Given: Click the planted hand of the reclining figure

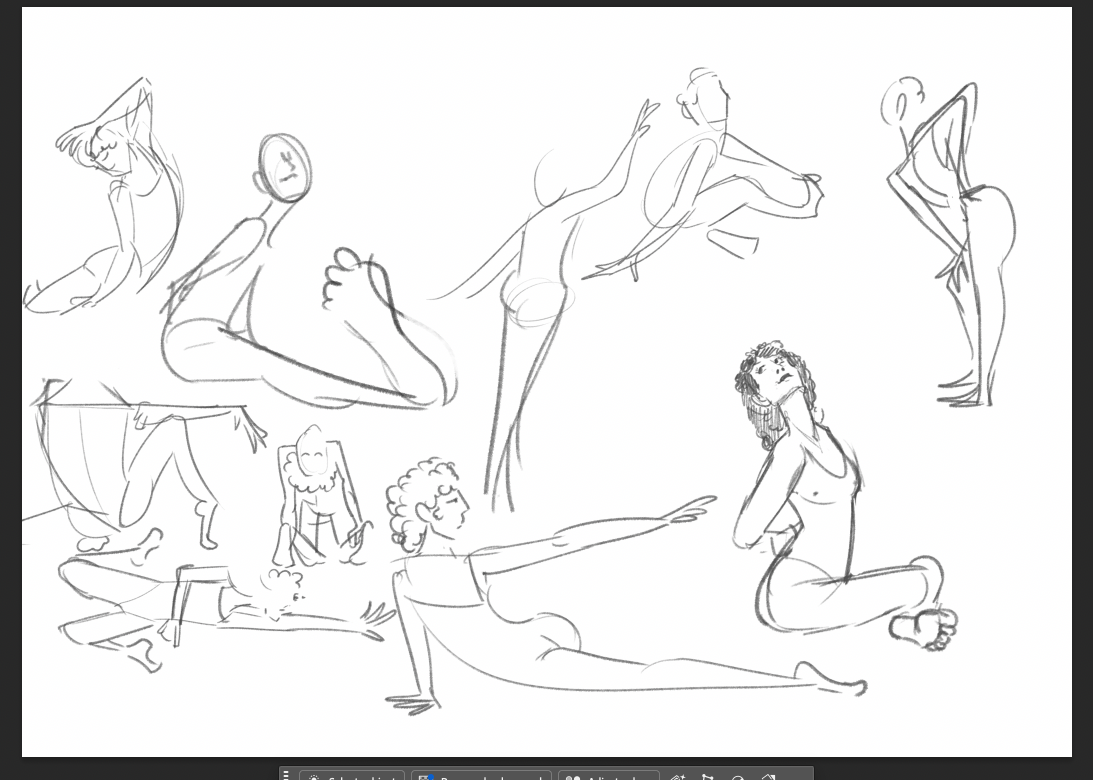Looking at the screenshot, I should [x=413, y=703].
